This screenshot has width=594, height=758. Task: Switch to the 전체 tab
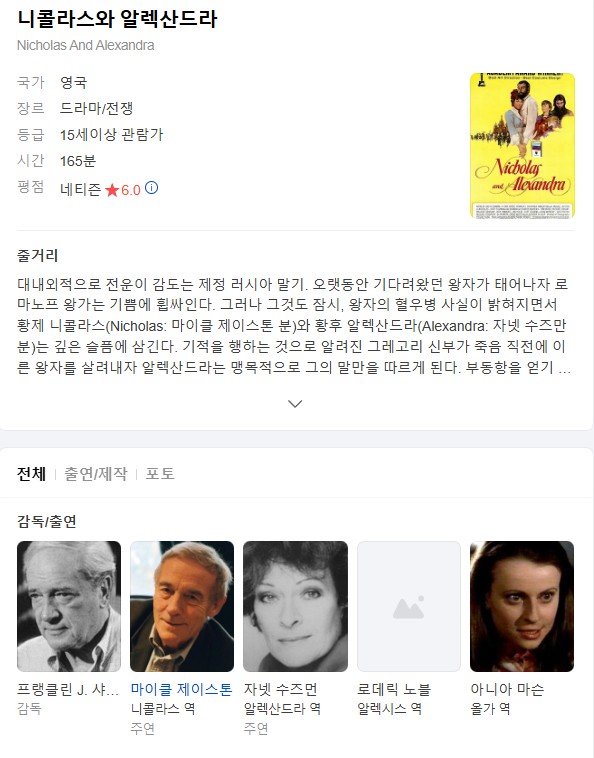[x=31, y=474]
